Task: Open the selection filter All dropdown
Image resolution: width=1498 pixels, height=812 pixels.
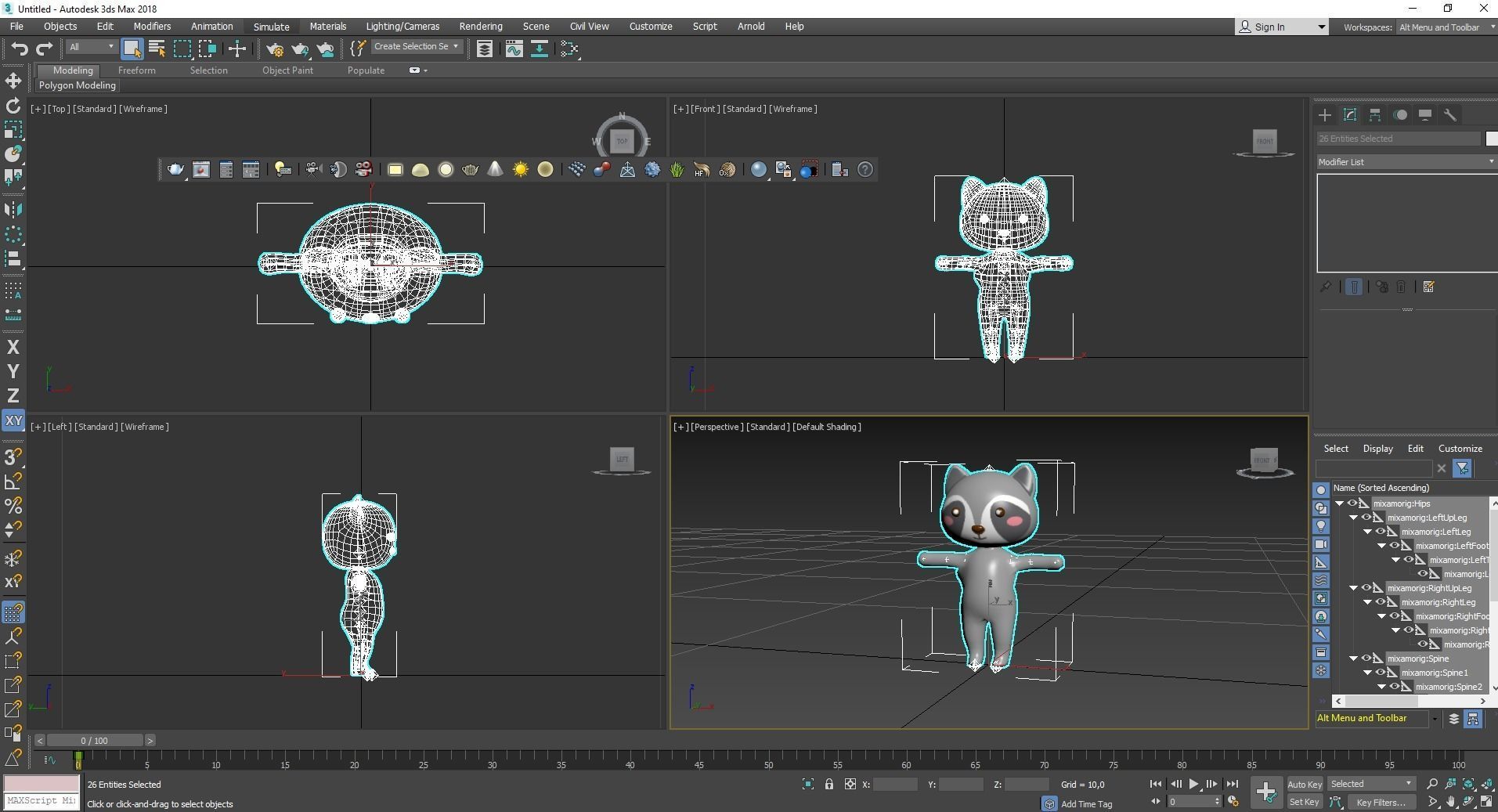Action: 91,47
